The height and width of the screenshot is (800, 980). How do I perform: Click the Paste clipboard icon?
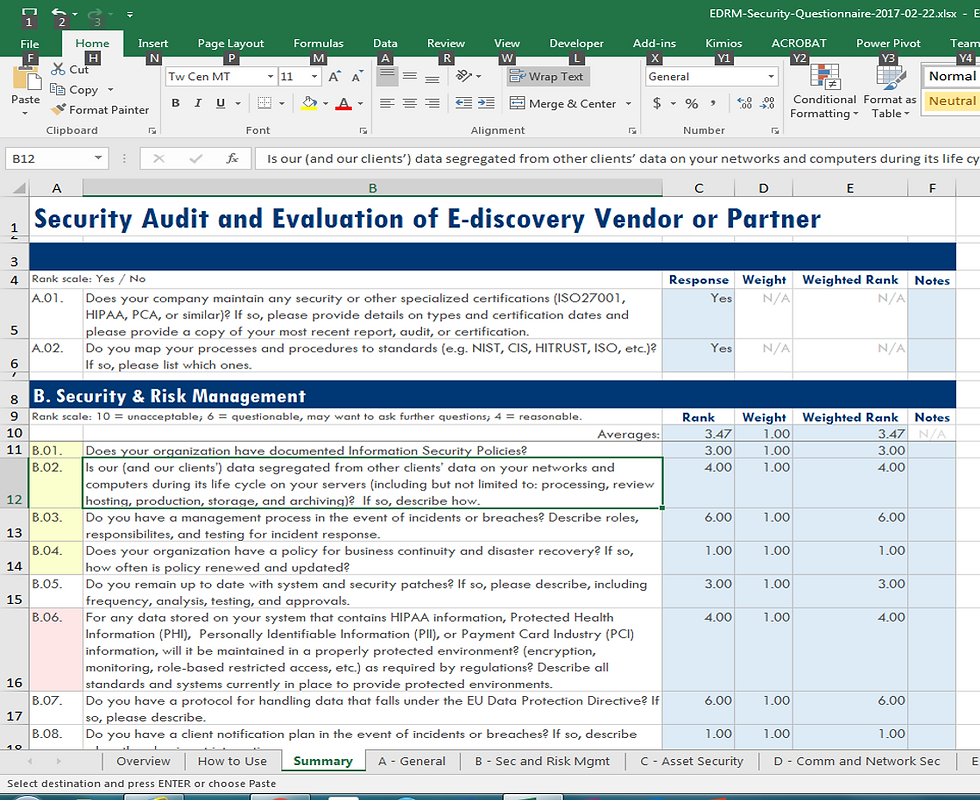(x=26, y=80)
